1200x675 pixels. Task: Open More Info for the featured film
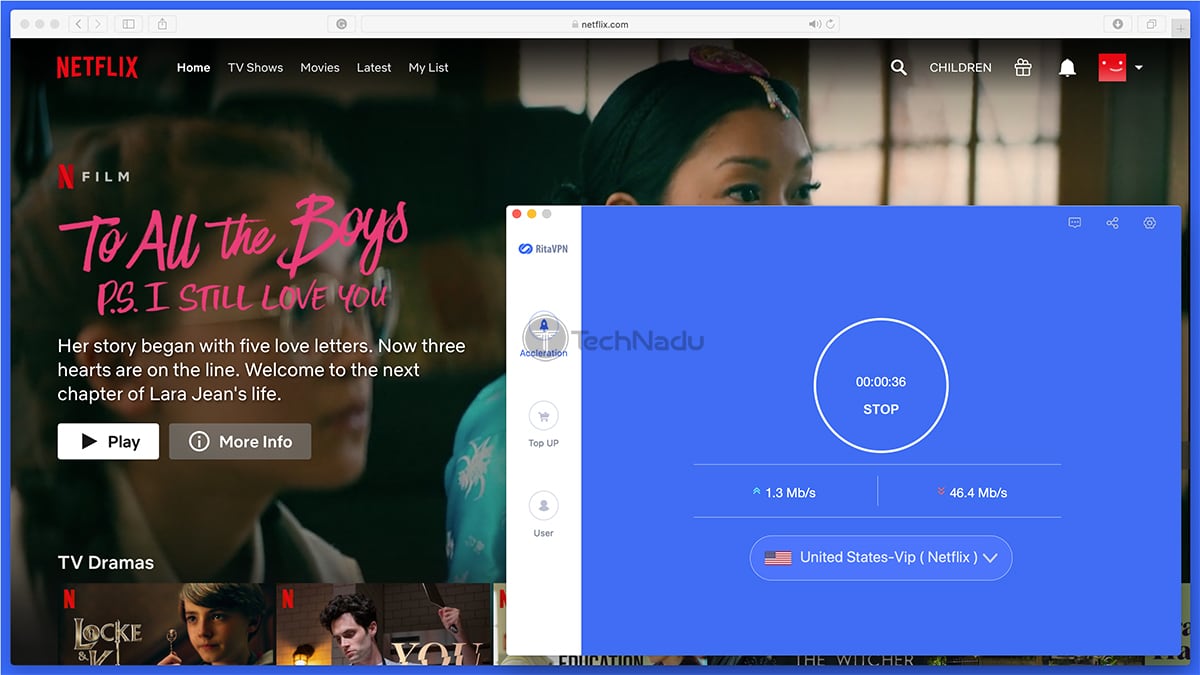coord(240,442)
